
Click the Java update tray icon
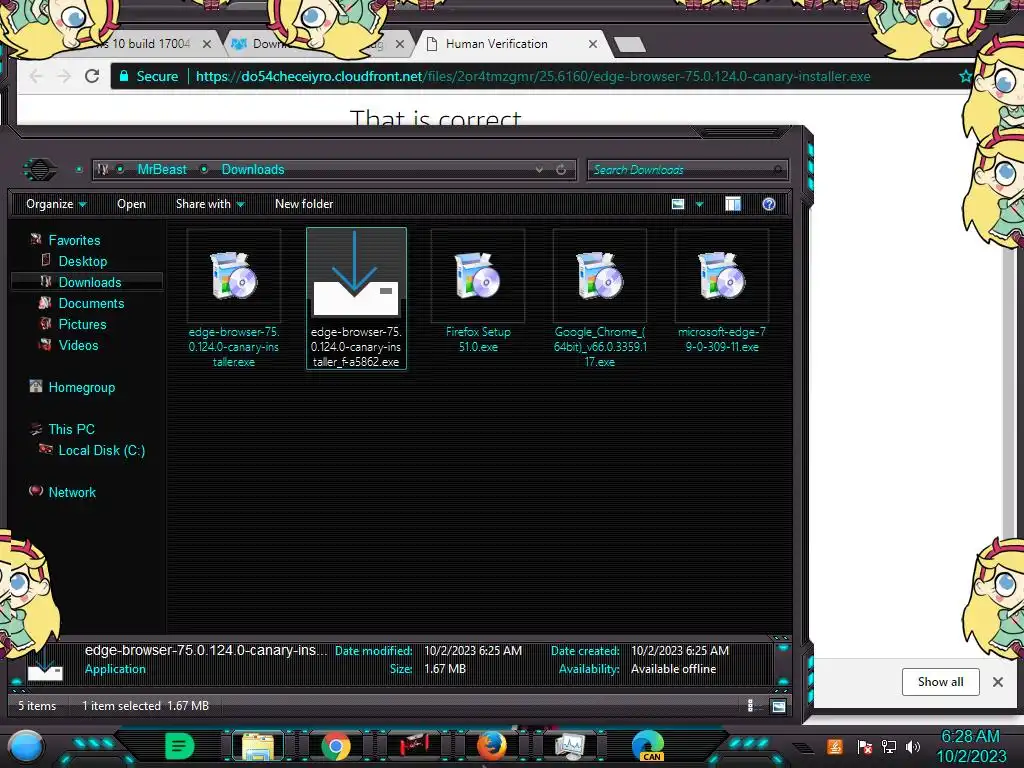(x=835, y=746)
